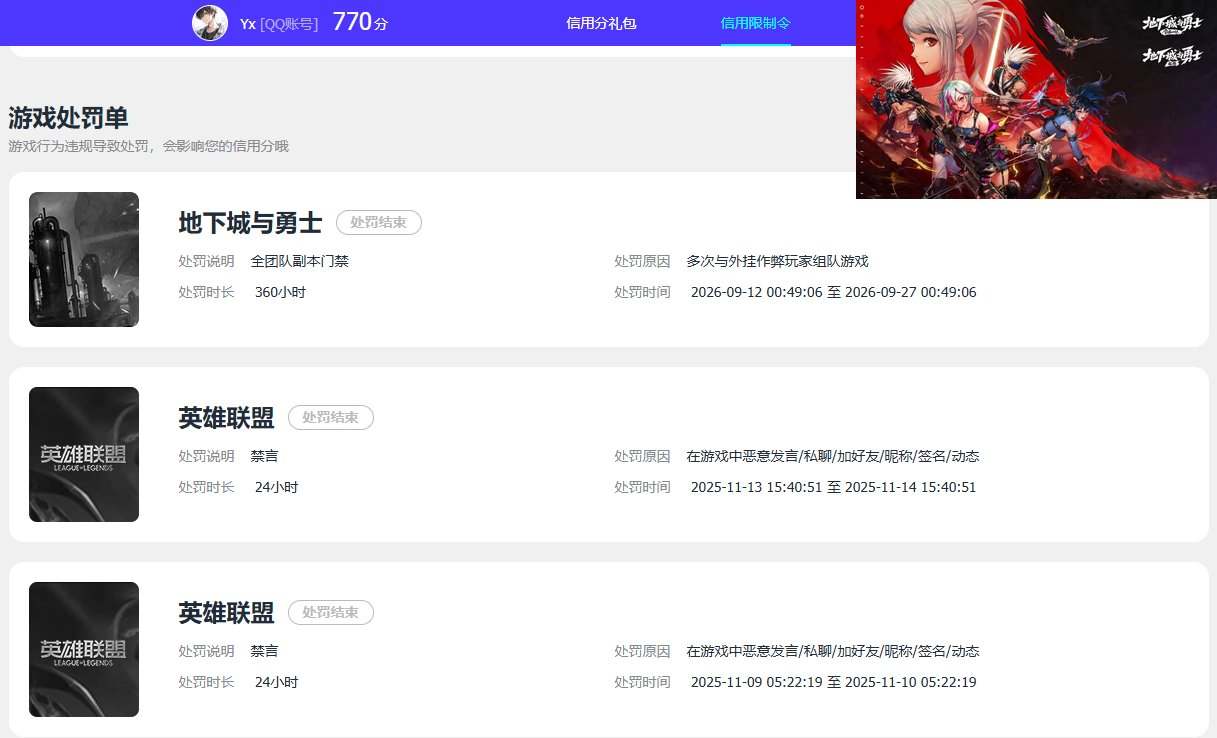Click 处罚结束 badge on last 英雄联盟 entry

coord(331,612)
